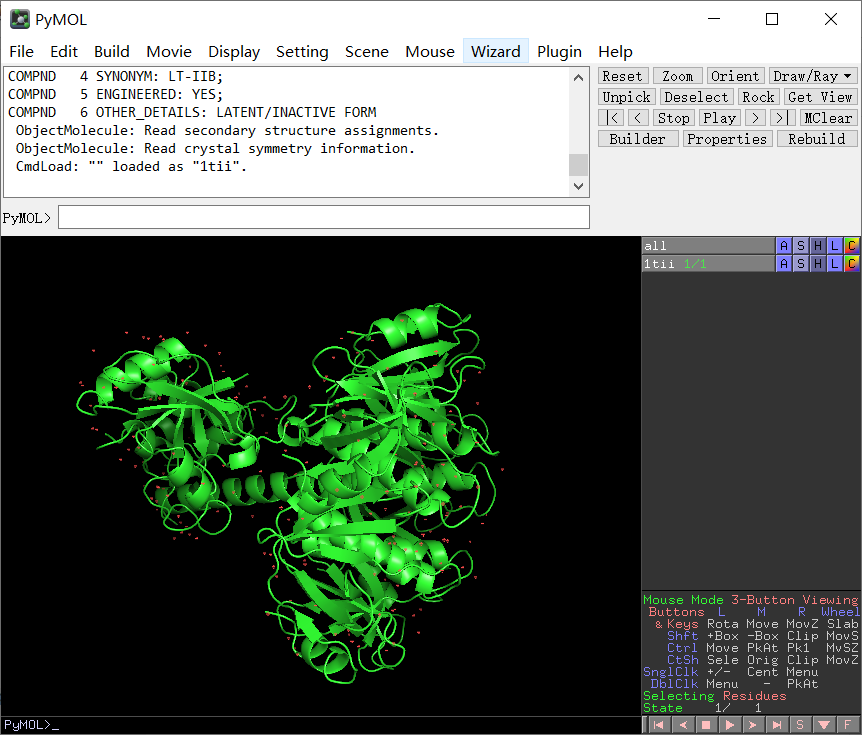Screen dimensions: 862x735
Task: Click the PyMOL app icon in title bar
Action: (x=20, y=19)
